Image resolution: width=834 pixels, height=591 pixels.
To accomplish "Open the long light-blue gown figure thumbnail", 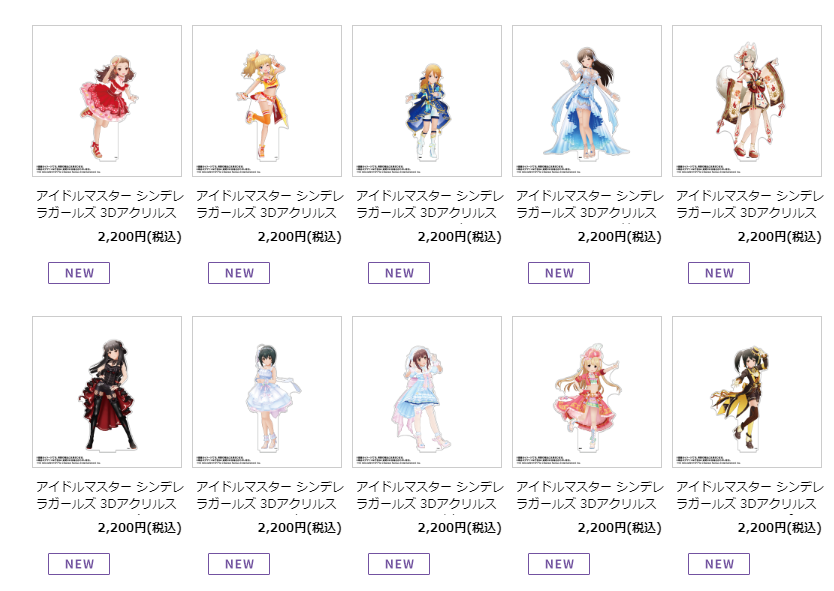I will [587, 101].
